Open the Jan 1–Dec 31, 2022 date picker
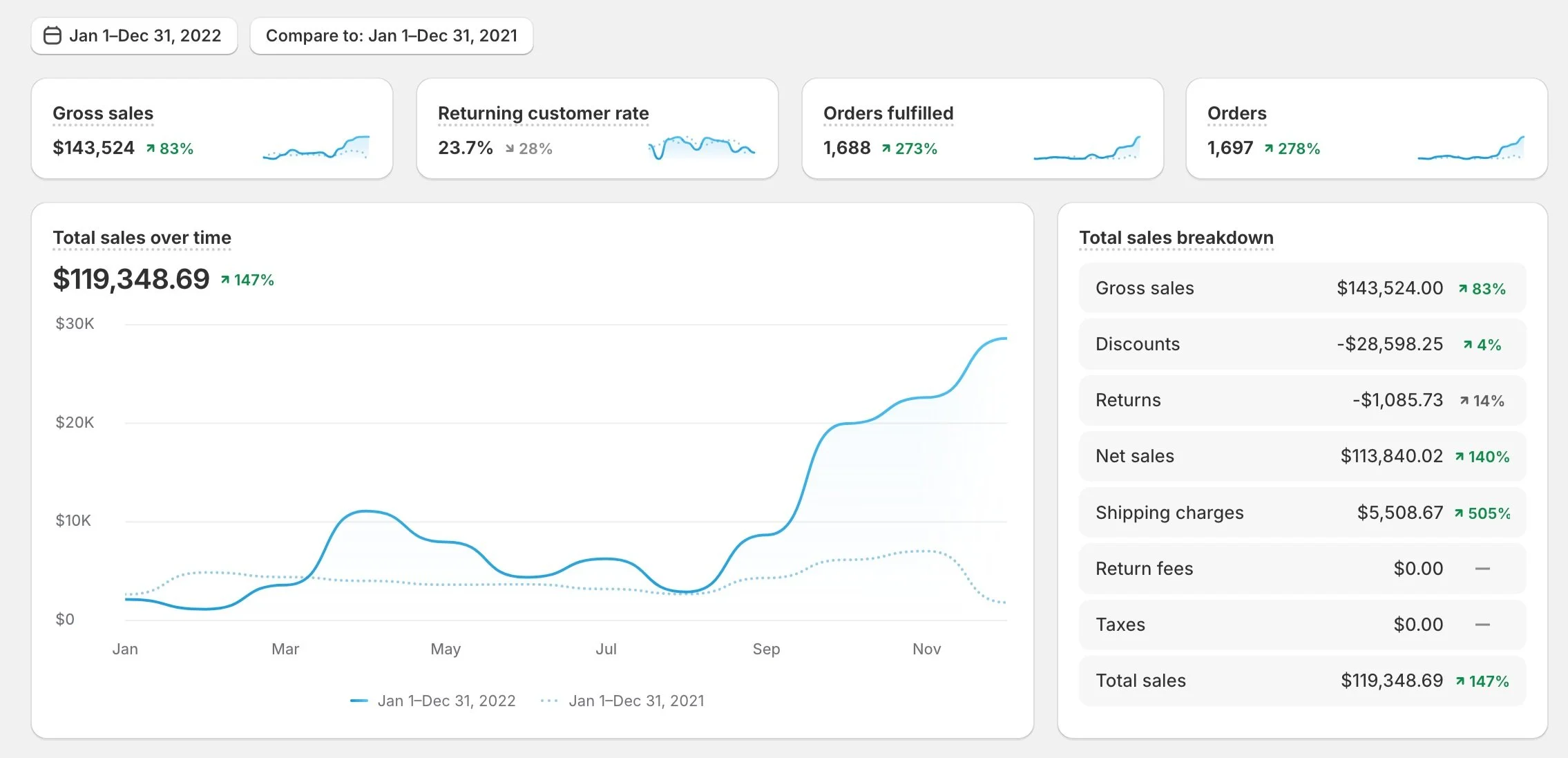The width and height of the screenshot is (1568, 758). pyautogui.click(x=144, y=36)
